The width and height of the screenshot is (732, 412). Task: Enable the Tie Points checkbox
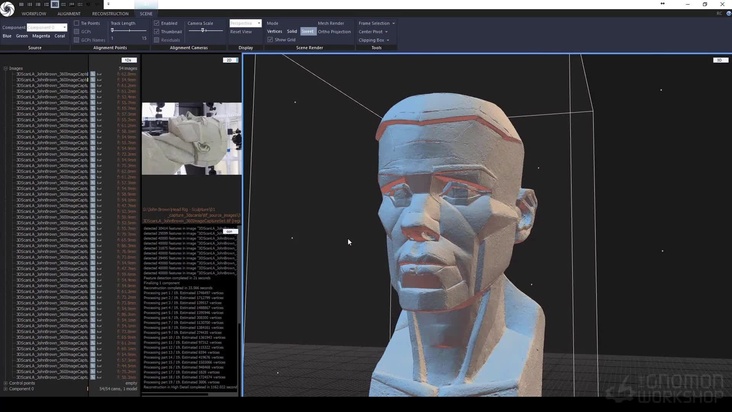[x=77, y=23]
